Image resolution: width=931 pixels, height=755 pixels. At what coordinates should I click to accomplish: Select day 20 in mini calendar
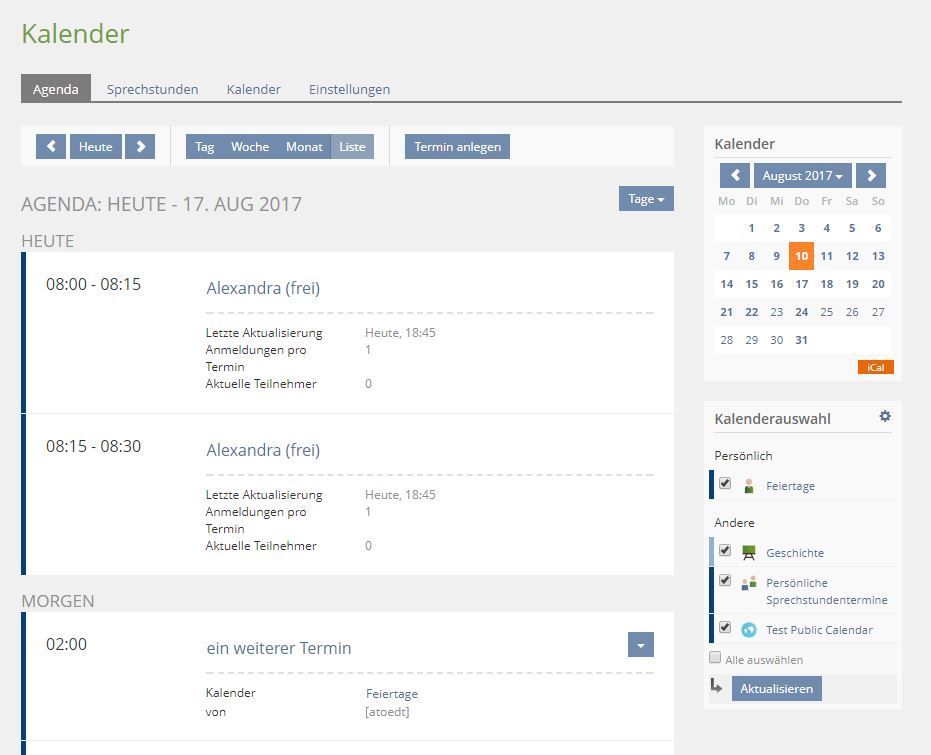(x=878, y=284)
